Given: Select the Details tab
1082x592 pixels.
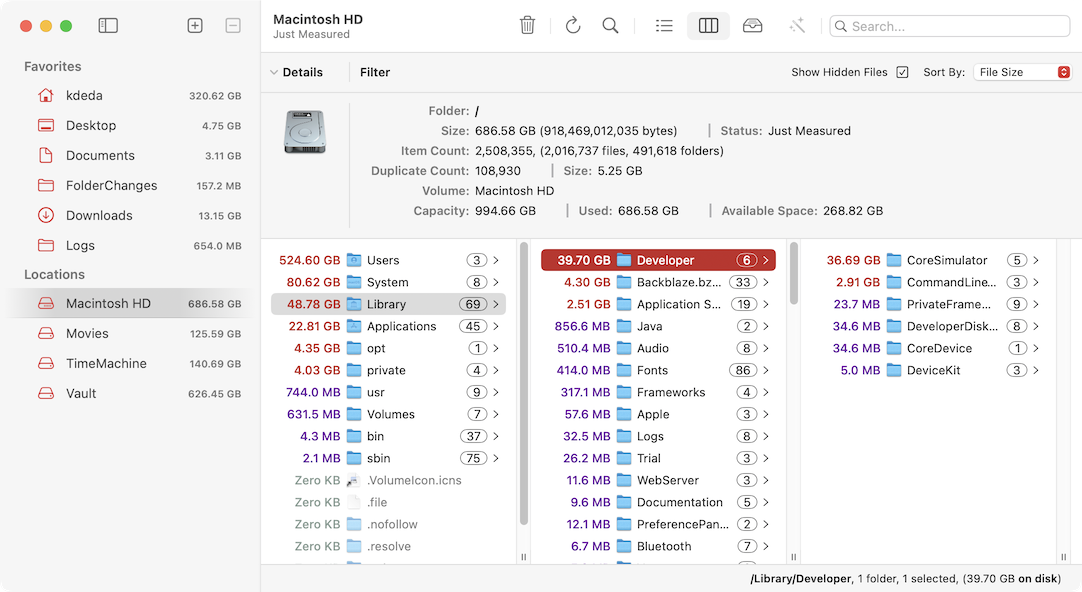Looking at the screenshot, I should 302,72.
